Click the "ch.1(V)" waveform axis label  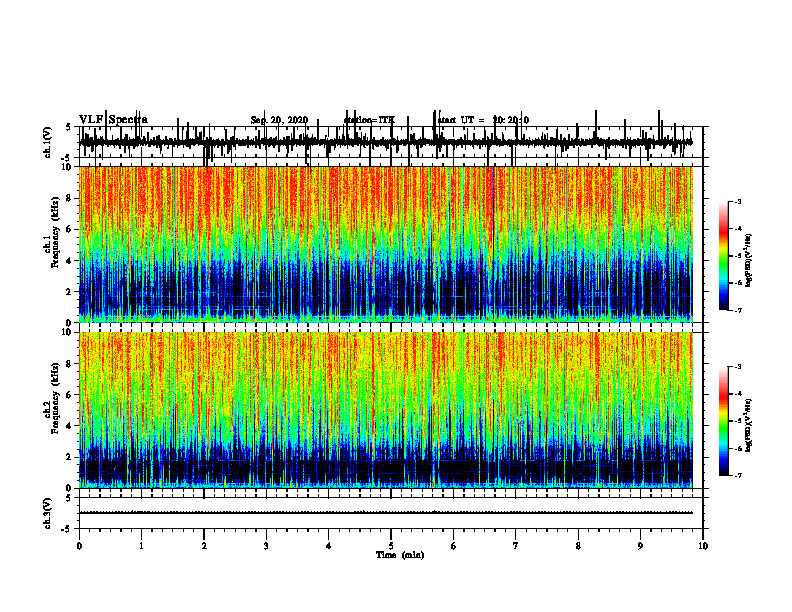point(47,142)
